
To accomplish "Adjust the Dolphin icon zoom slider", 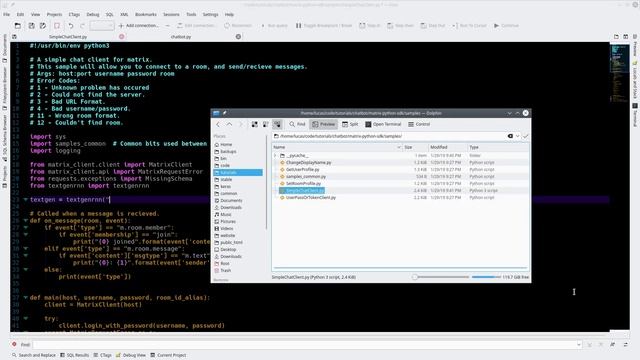I will click(440, 277).
